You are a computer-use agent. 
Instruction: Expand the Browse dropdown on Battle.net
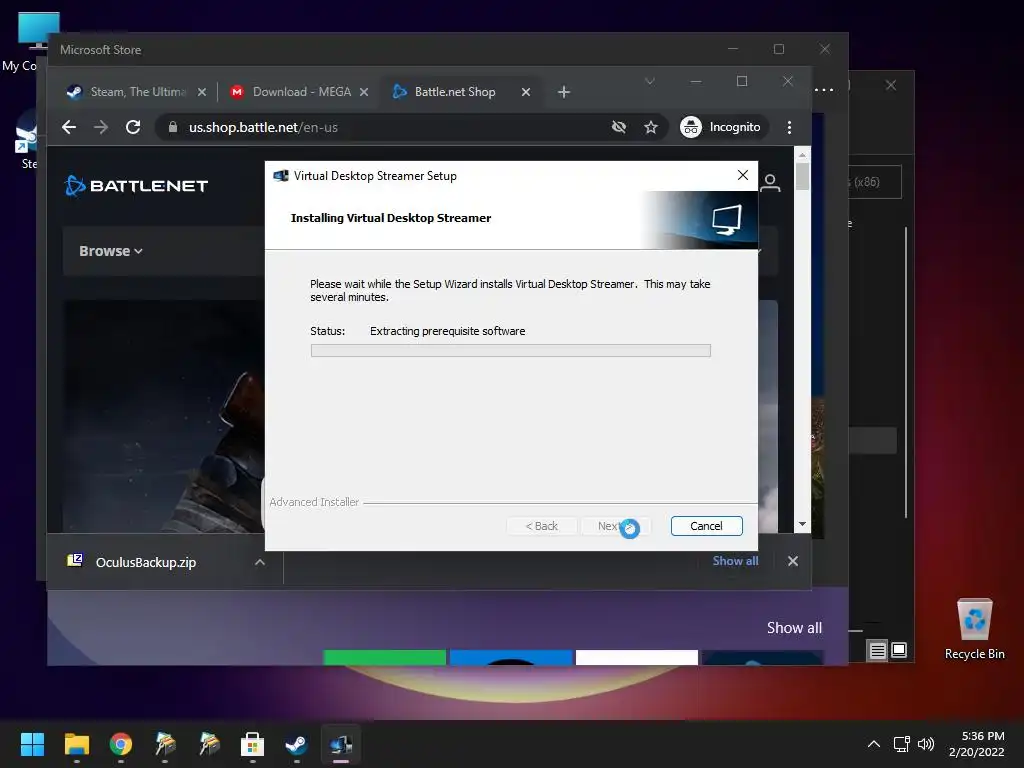click(111, 251)
